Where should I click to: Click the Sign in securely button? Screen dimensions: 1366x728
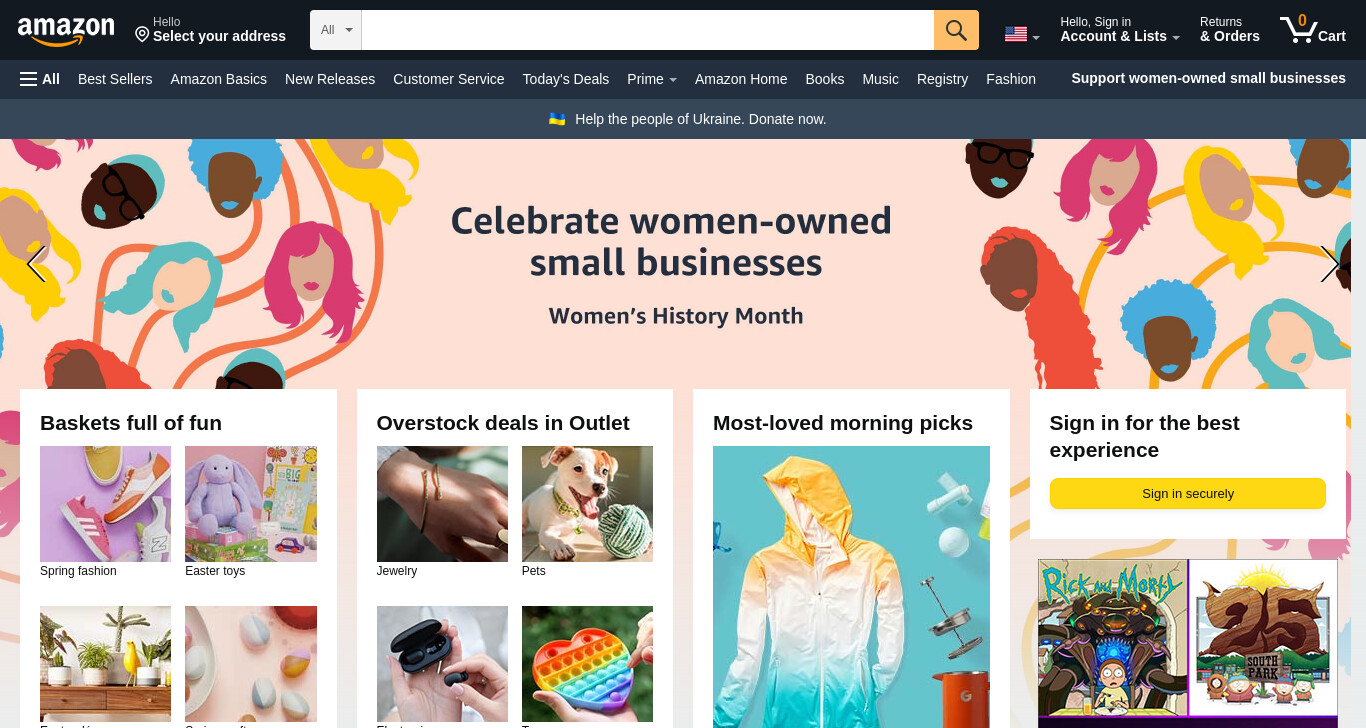(1187, 493)
